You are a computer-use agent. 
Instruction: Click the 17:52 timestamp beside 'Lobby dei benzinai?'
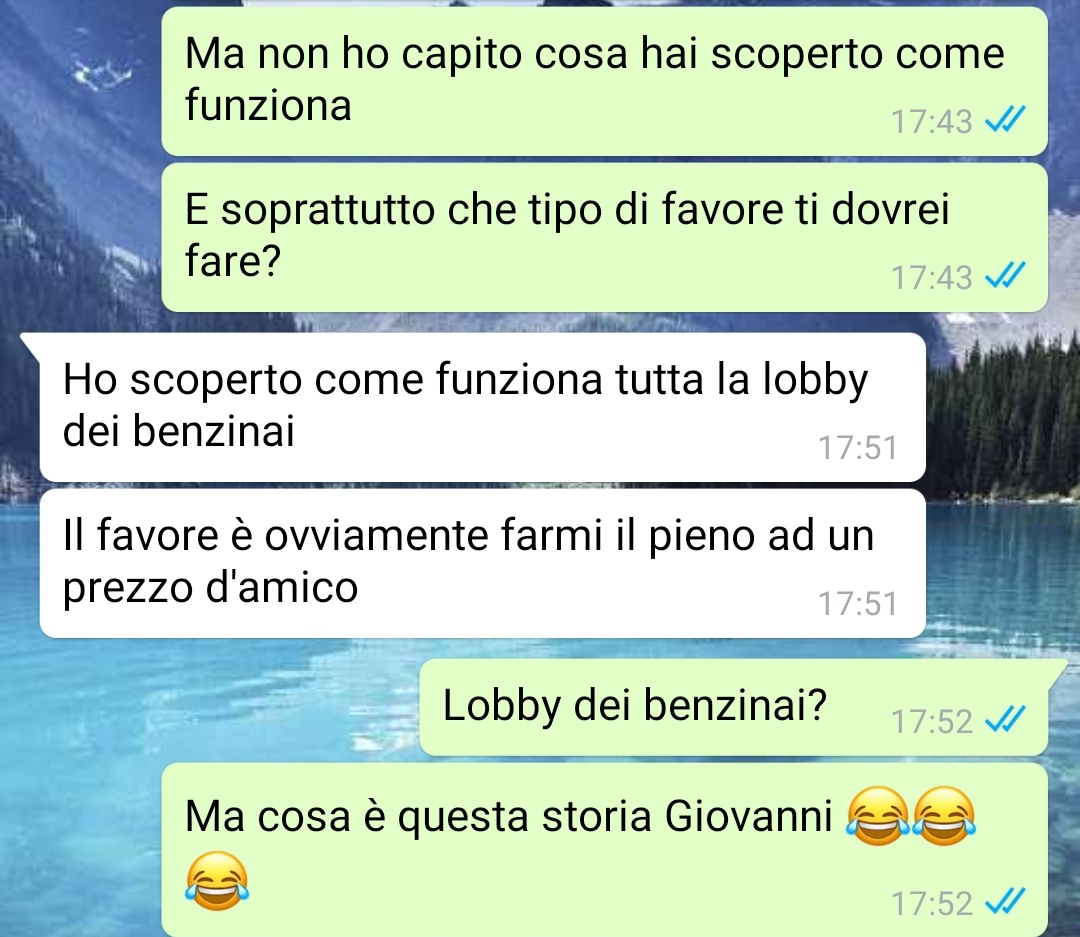931,721
